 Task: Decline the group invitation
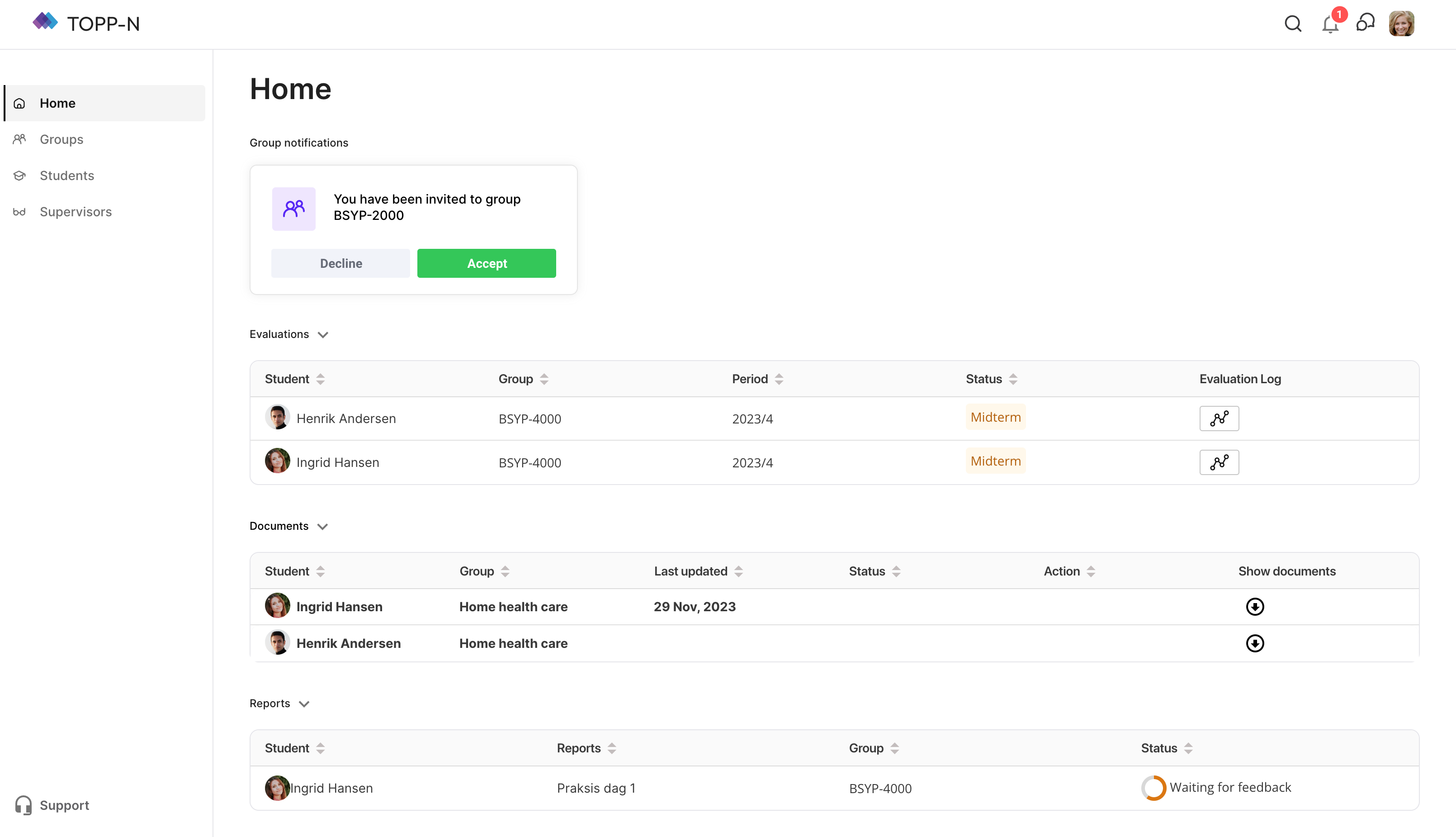[x=340, y=263]
